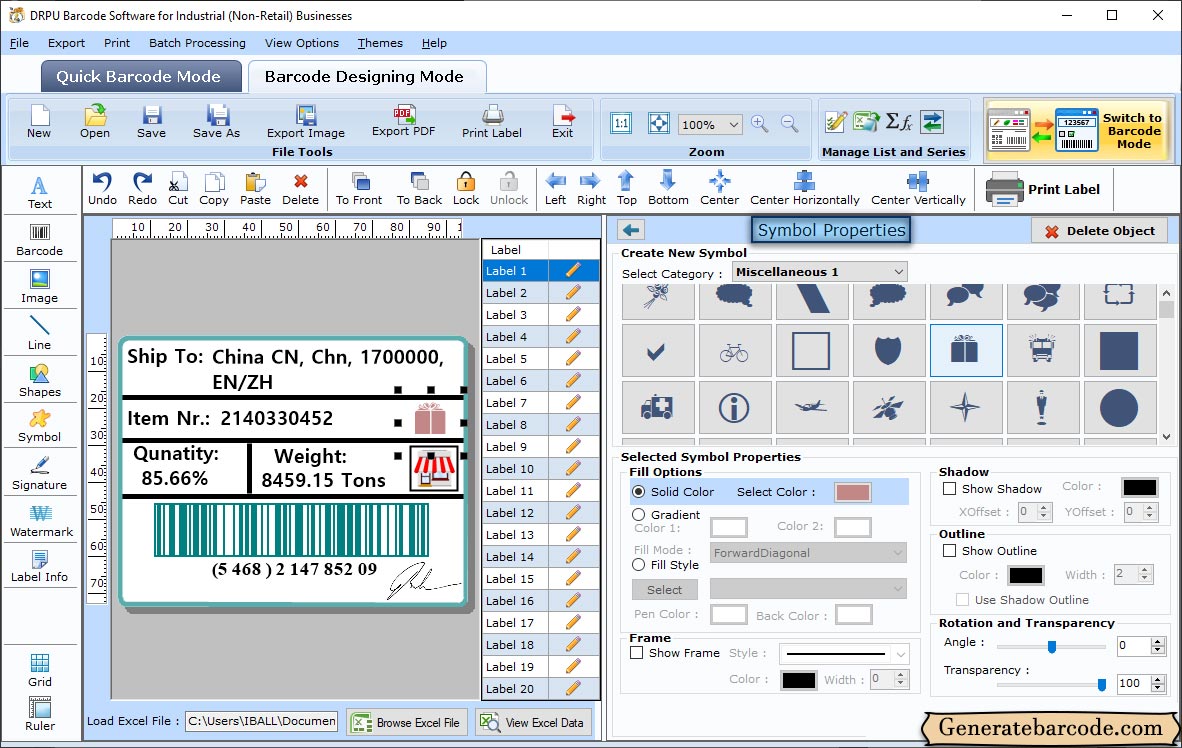Send selected object To Back
The image size is (1182, 748).
419,189
